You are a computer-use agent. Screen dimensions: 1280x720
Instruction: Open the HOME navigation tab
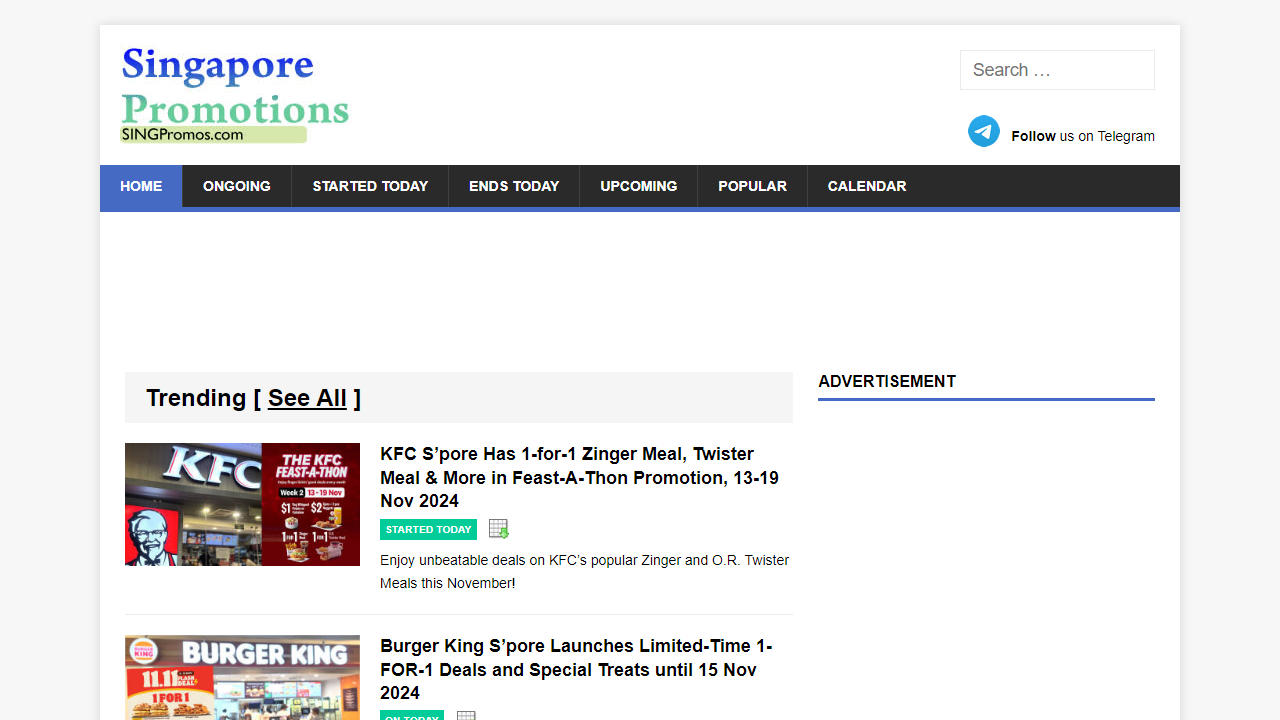(141, 186)
